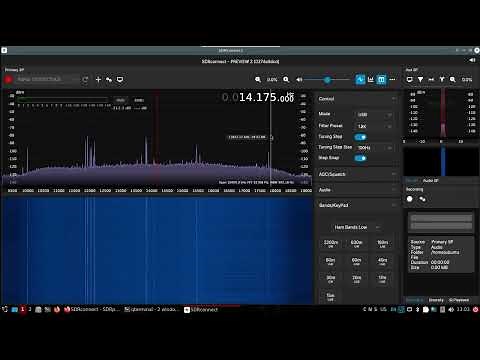
Task: Click the second funnel icon in Aux SP toolbar
Action: pyautogui.click(x=442, y=79)
